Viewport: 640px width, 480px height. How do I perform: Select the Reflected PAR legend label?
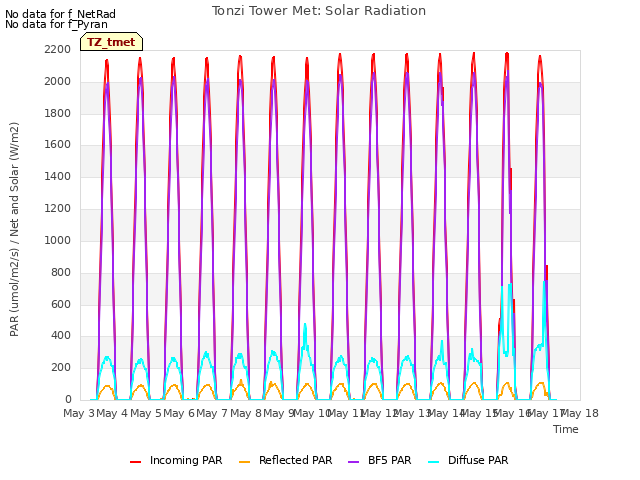click(296, 460)
